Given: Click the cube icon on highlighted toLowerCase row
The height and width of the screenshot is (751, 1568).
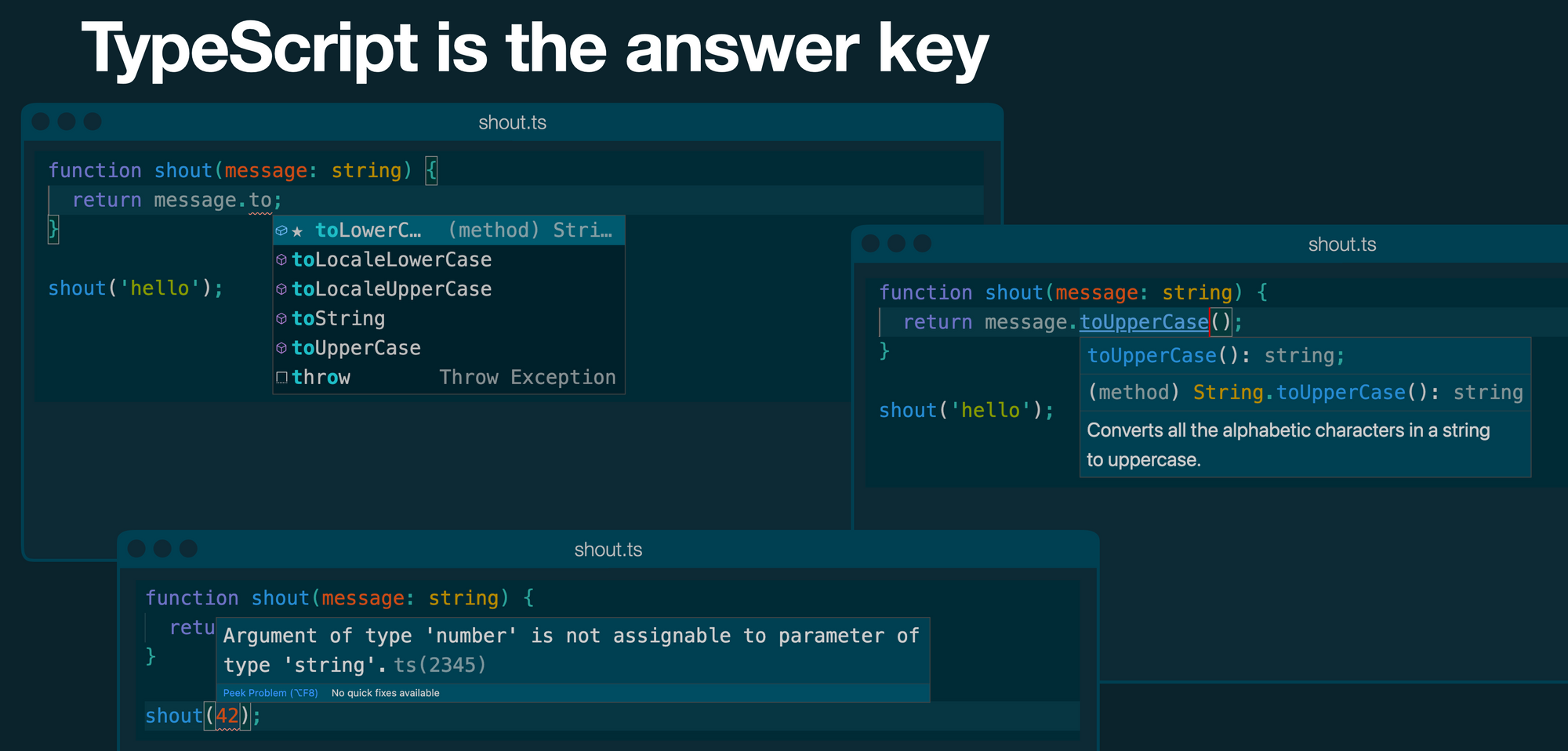Looking at the screenshot, I should point(281,230).
